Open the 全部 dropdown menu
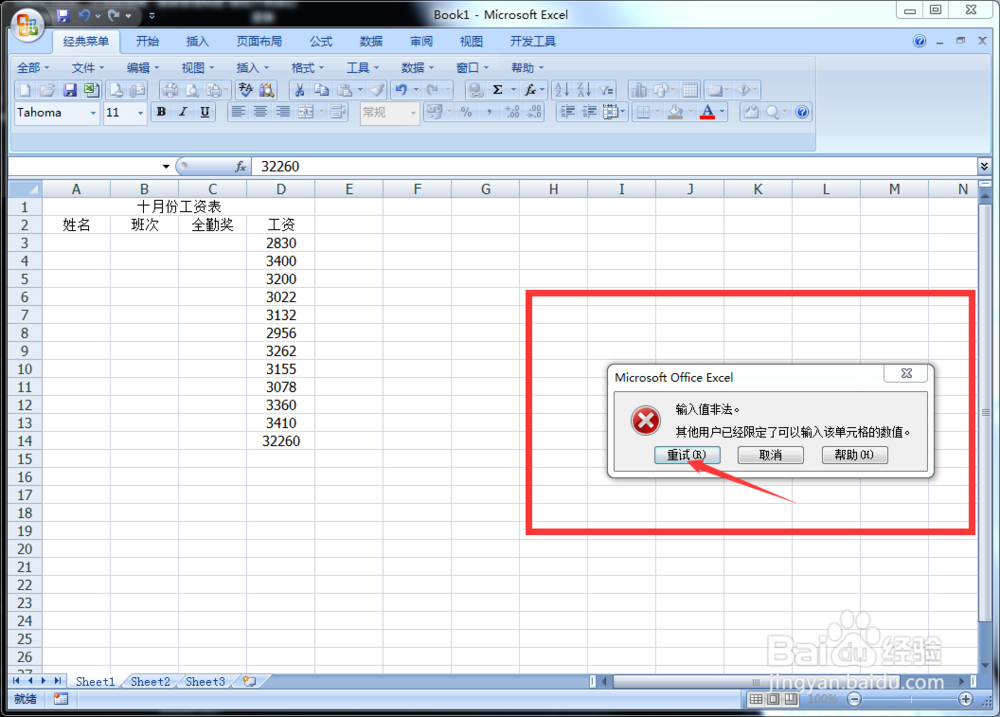The height and width of the screenshot is (717, 1000). coord(33,68)
